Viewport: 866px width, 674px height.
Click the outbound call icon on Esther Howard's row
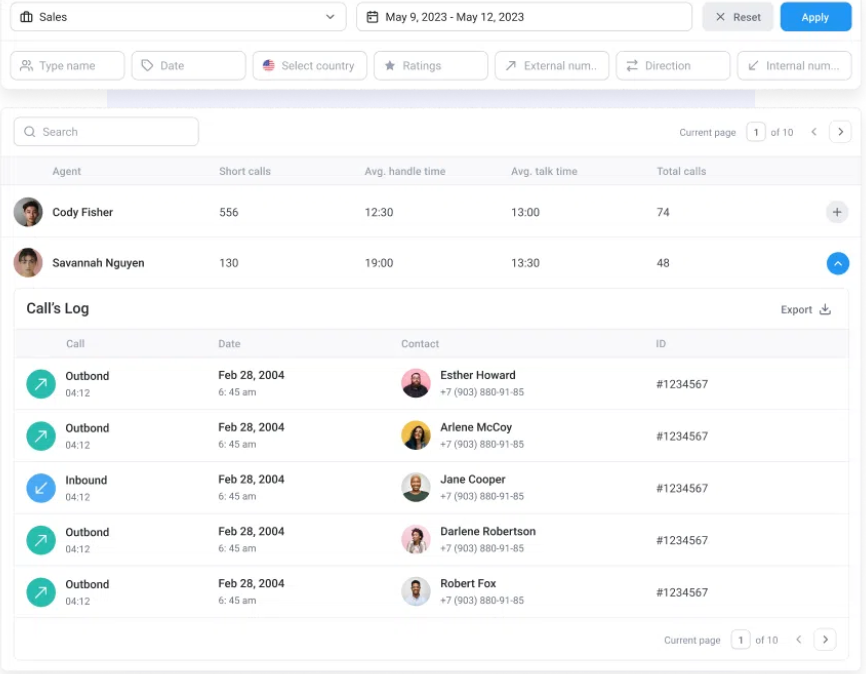(41, 384)
